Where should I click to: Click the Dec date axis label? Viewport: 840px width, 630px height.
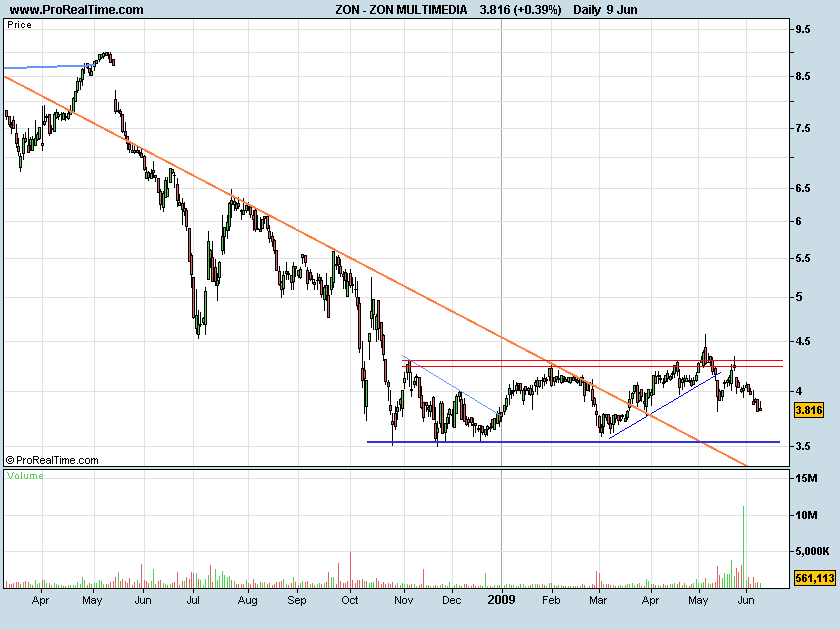(x=452, y=601)
